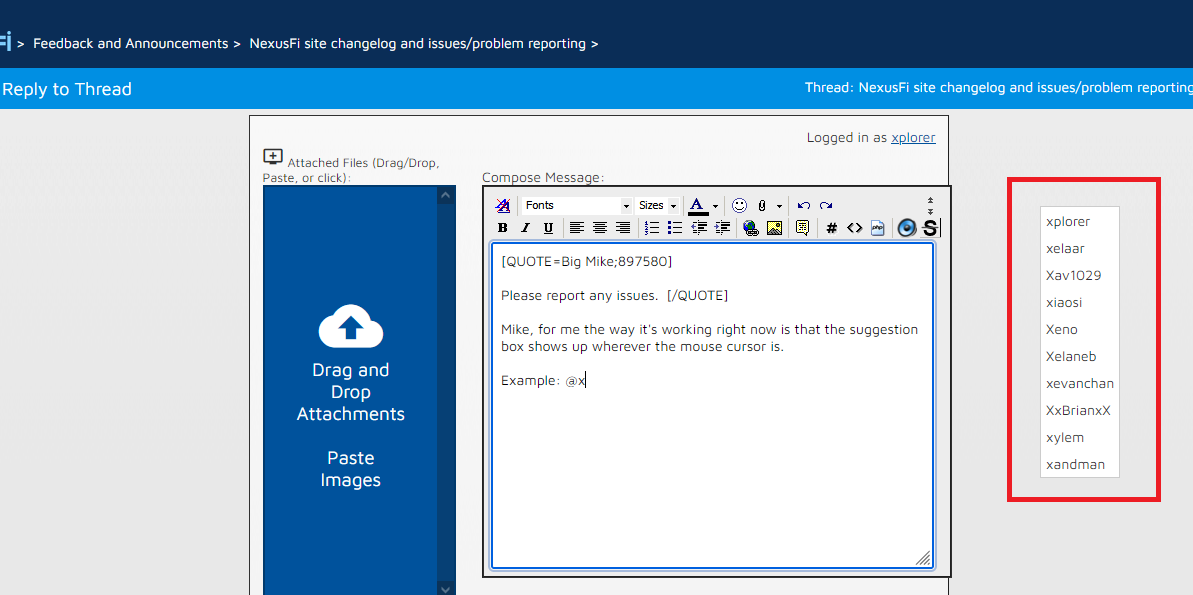Wrap selection in CODE tags with hash icon
1193x595 pixels.
[832, 228]
